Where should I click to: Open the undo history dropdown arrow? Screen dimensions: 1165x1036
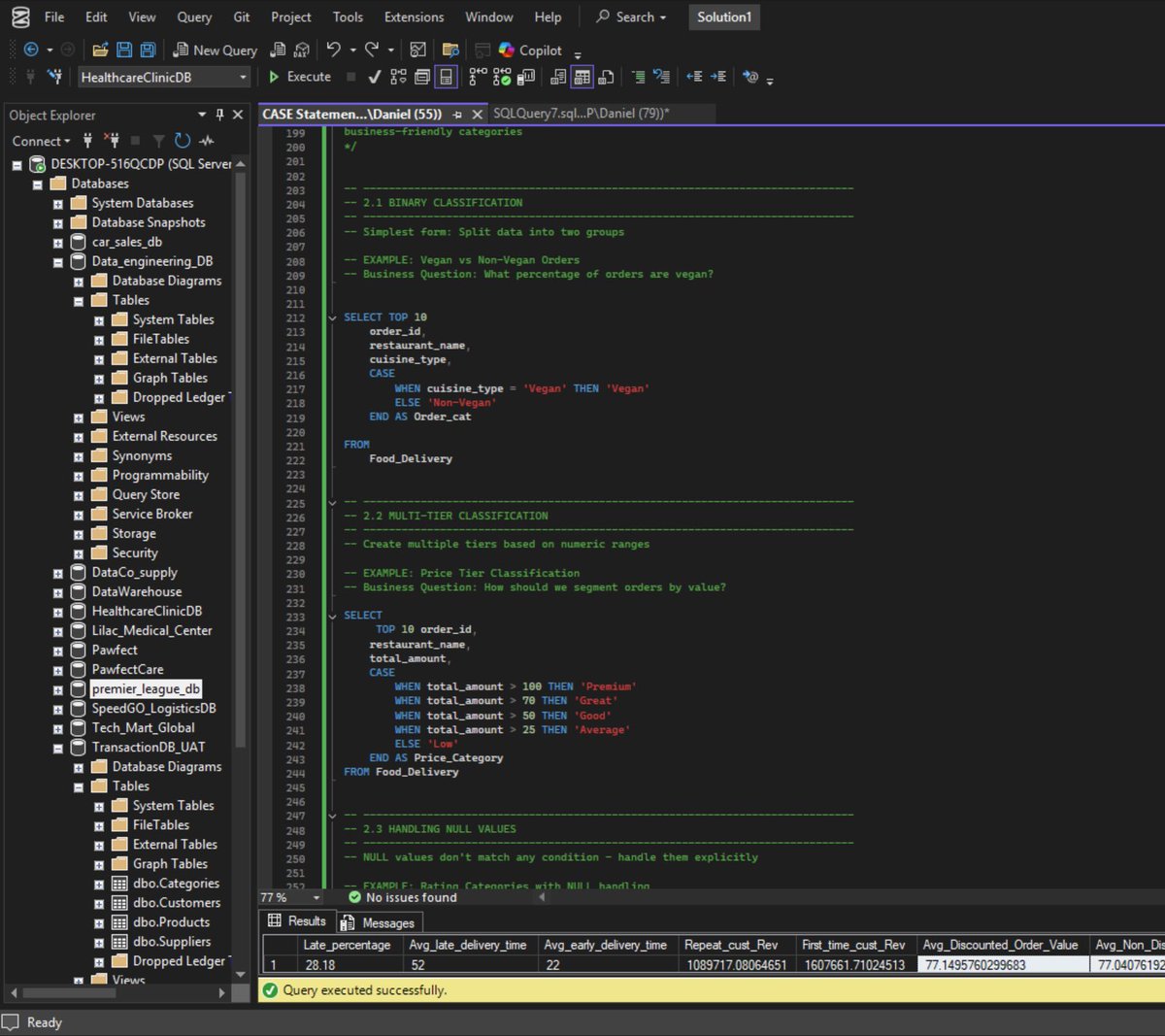pos(352,50)
